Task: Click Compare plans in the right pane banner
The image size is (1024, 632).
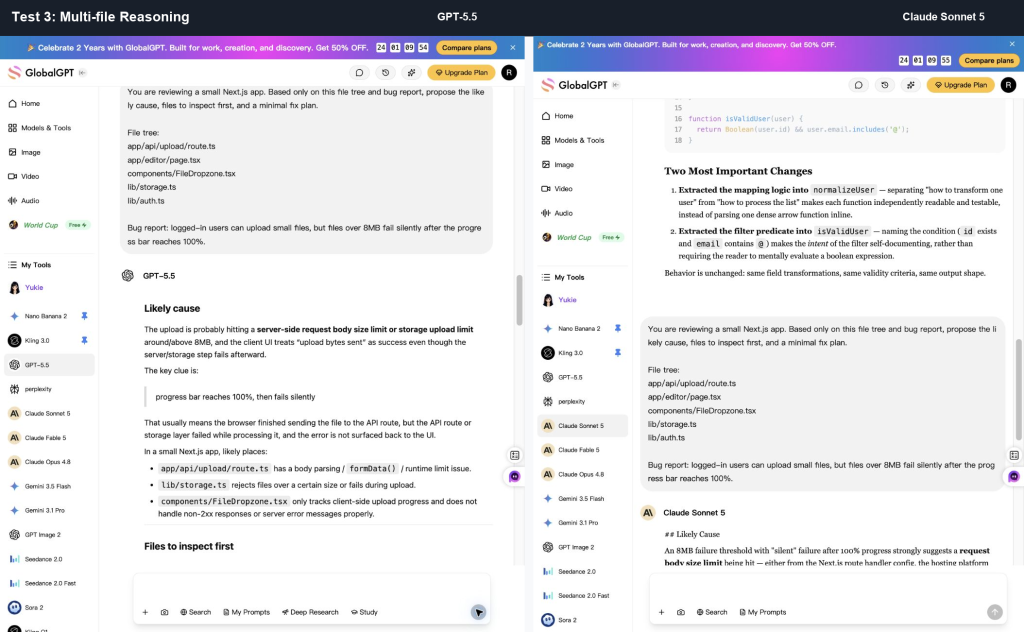Action: pyautogui.click(x=989, y=60)
